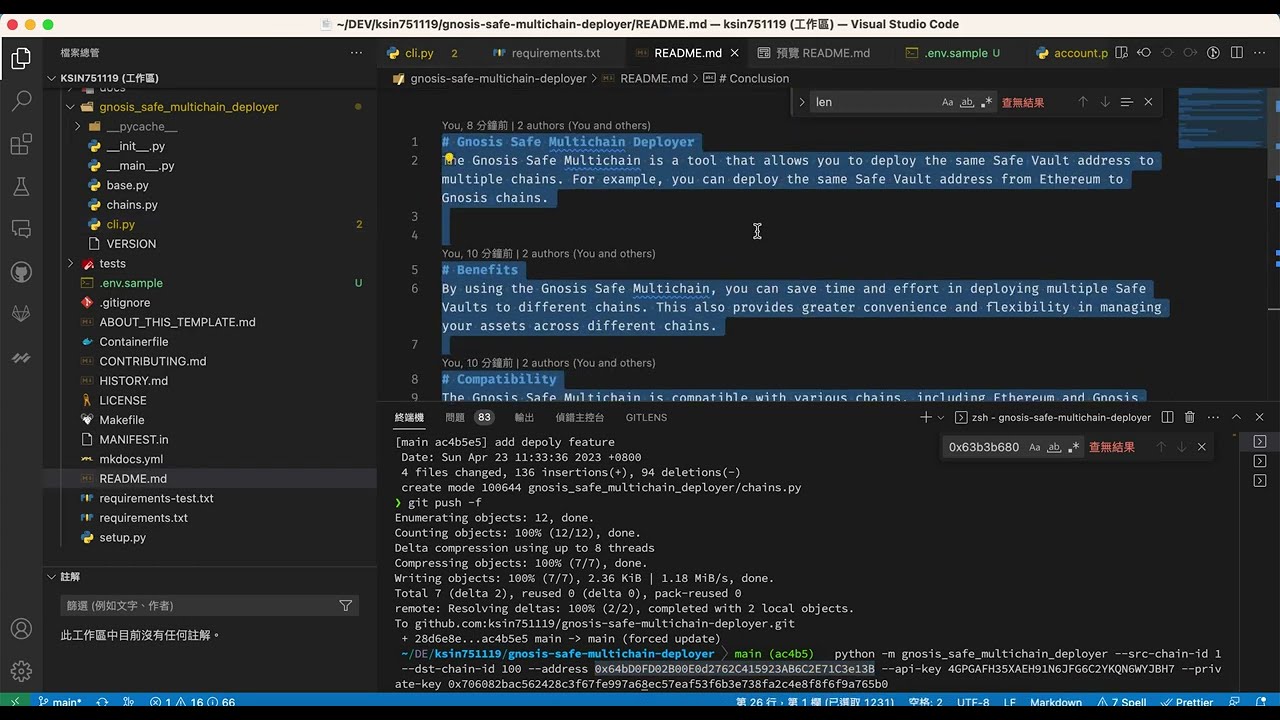Go to previous match in editor find widget
Image resolution: width=1280 pixels, height=720 pixels.
coord(1082,102)
